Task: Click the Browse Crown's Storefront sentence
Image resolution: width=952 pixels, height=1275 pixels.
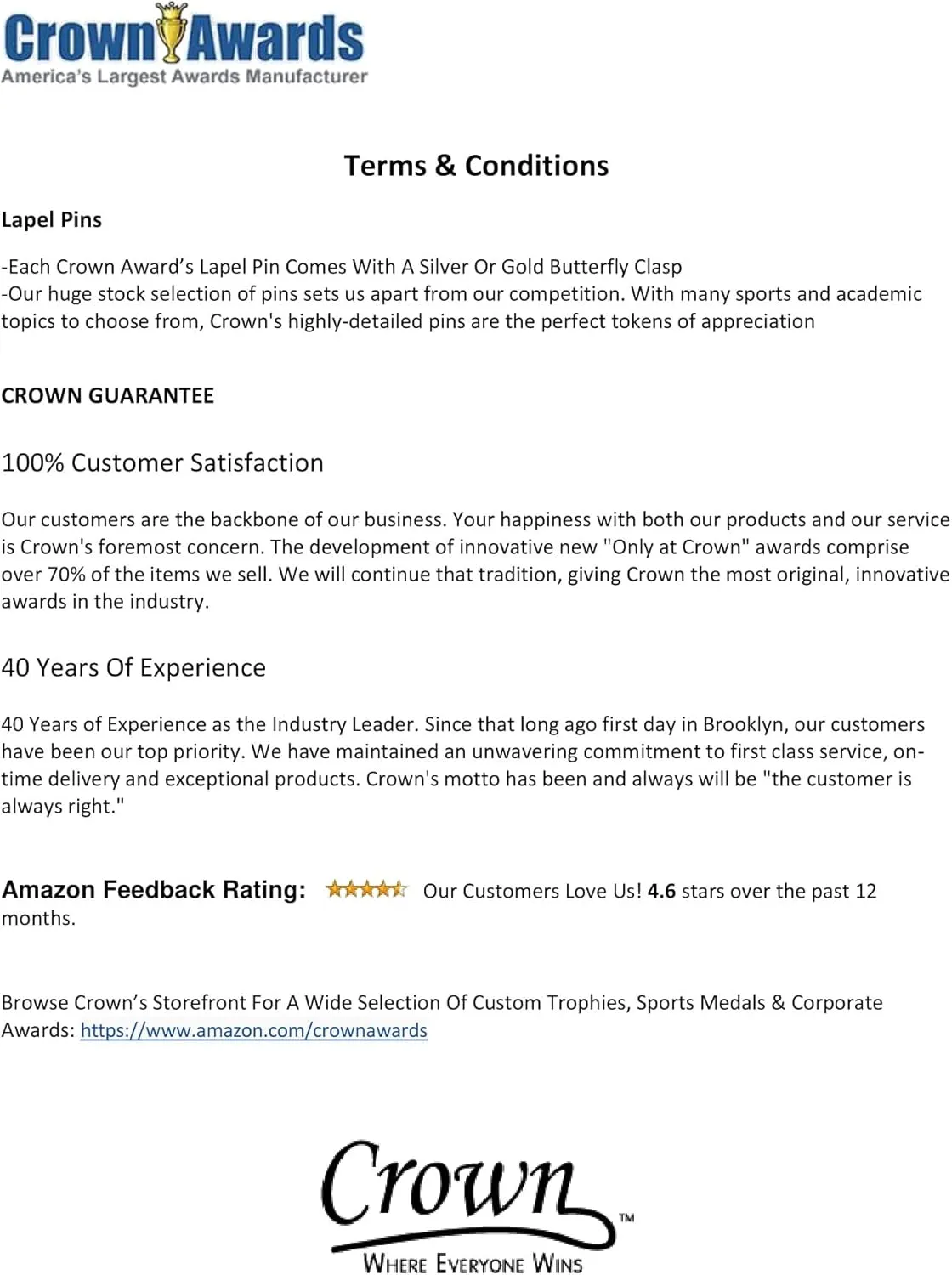Action: click(x=442, y=1016)
